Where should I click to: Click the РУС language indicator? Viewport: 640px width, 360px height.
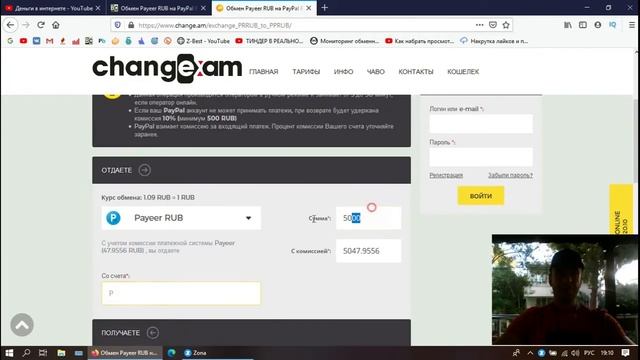click(x=589, y=353)
